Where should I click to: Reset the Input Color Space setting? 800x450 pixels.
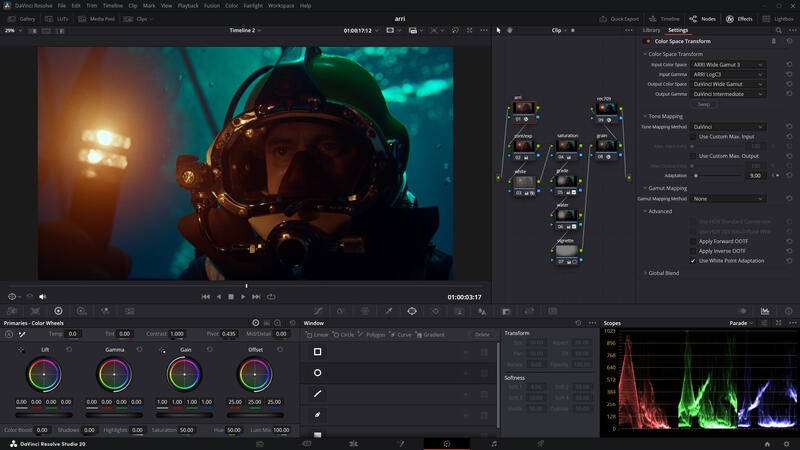coord(789,64)
